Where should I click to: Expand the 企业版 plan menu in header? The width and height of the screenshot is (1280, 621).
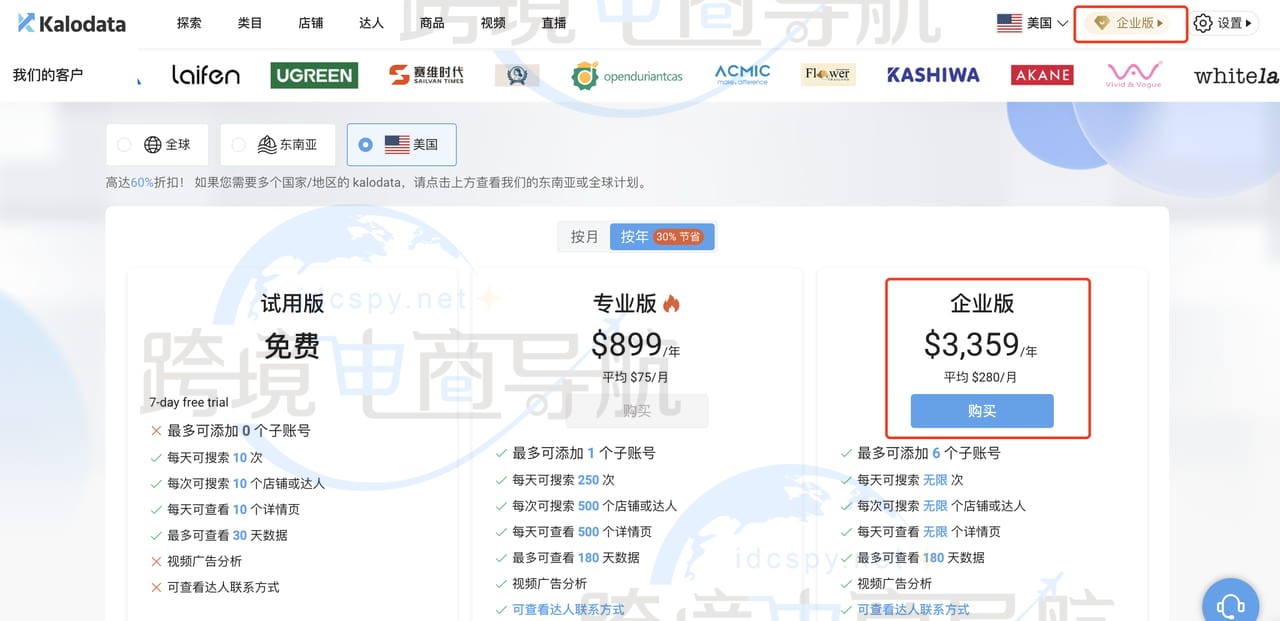tap(1130, 23)
